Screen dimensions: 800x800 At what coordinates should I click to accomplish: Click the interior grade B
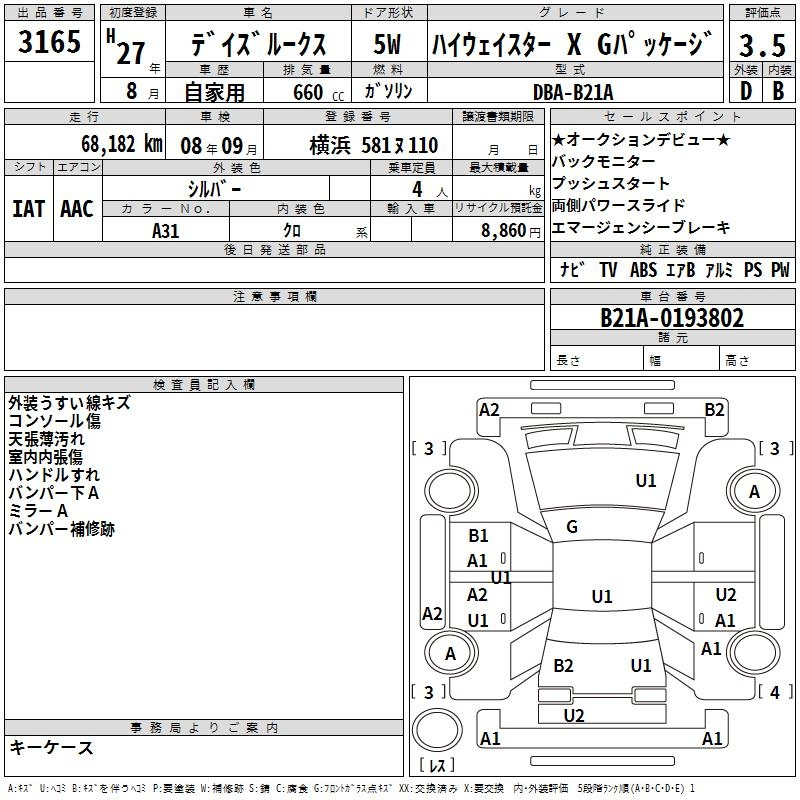(778, 91)
